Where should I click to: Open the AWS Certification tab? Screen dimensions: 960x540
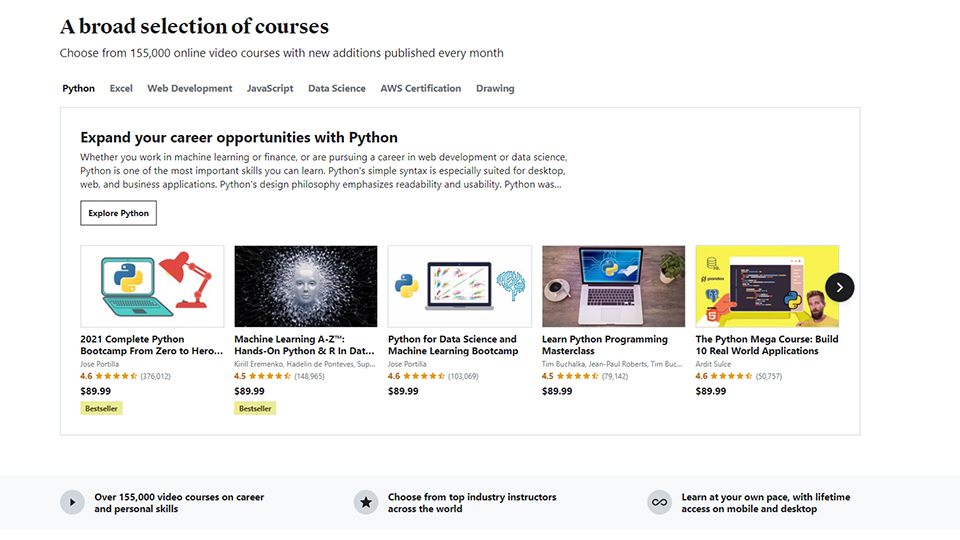(x=421, y=88)
